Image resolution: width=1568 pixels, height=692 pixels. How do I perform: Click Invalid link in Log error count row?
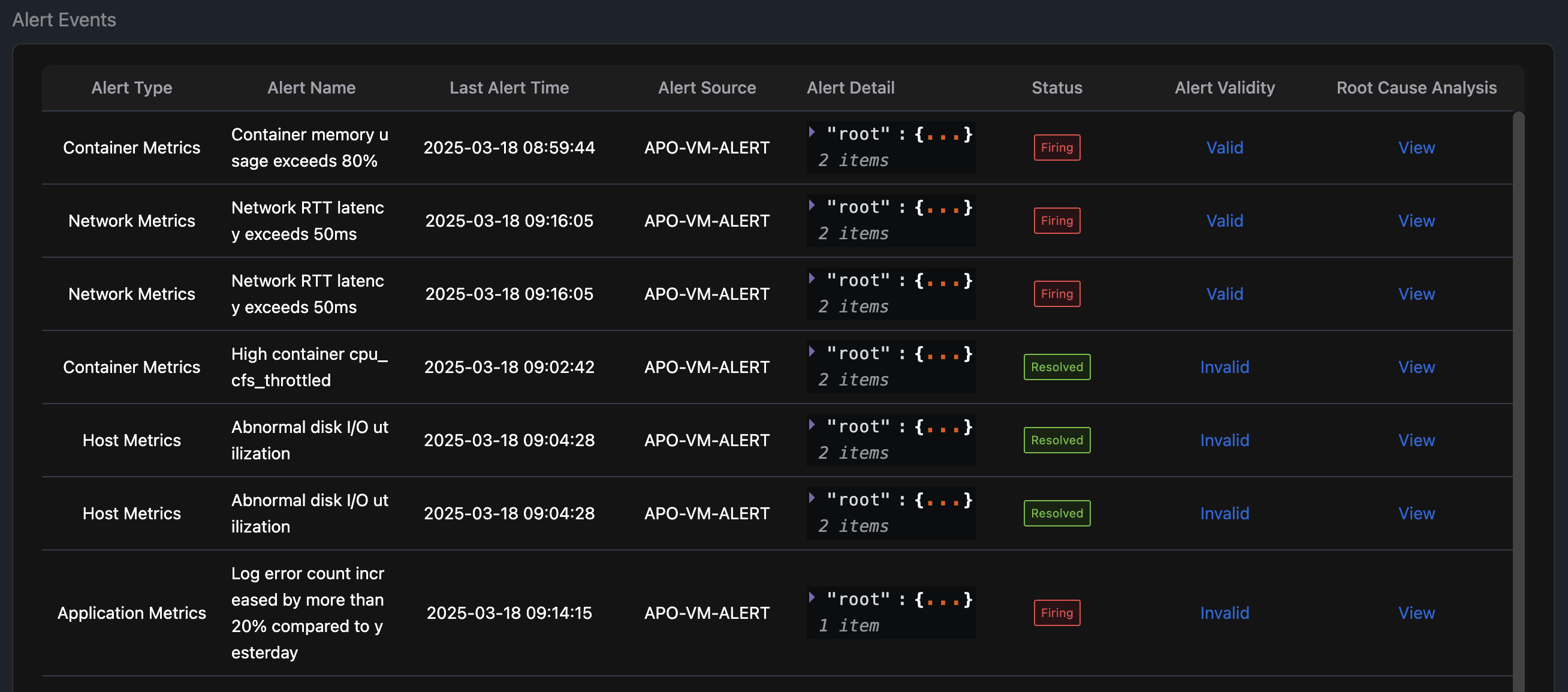(x=1225, y=613)
